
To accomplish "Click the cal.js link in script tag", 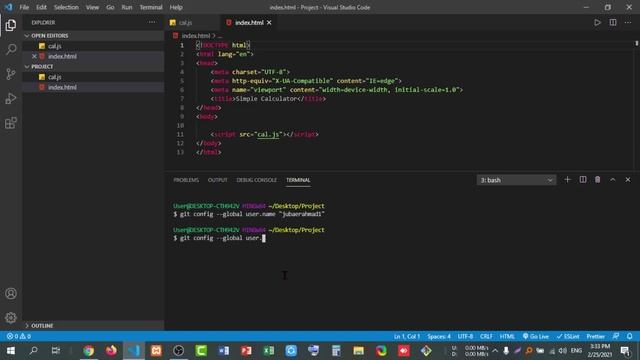I will pos(268,134).
